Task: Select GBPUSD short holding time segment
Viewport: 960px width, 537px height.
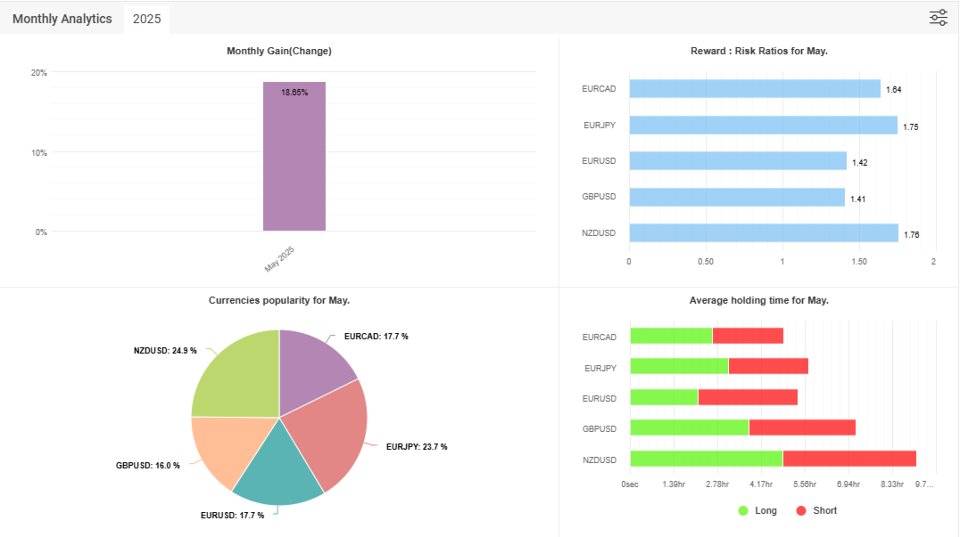Action: 803,427
